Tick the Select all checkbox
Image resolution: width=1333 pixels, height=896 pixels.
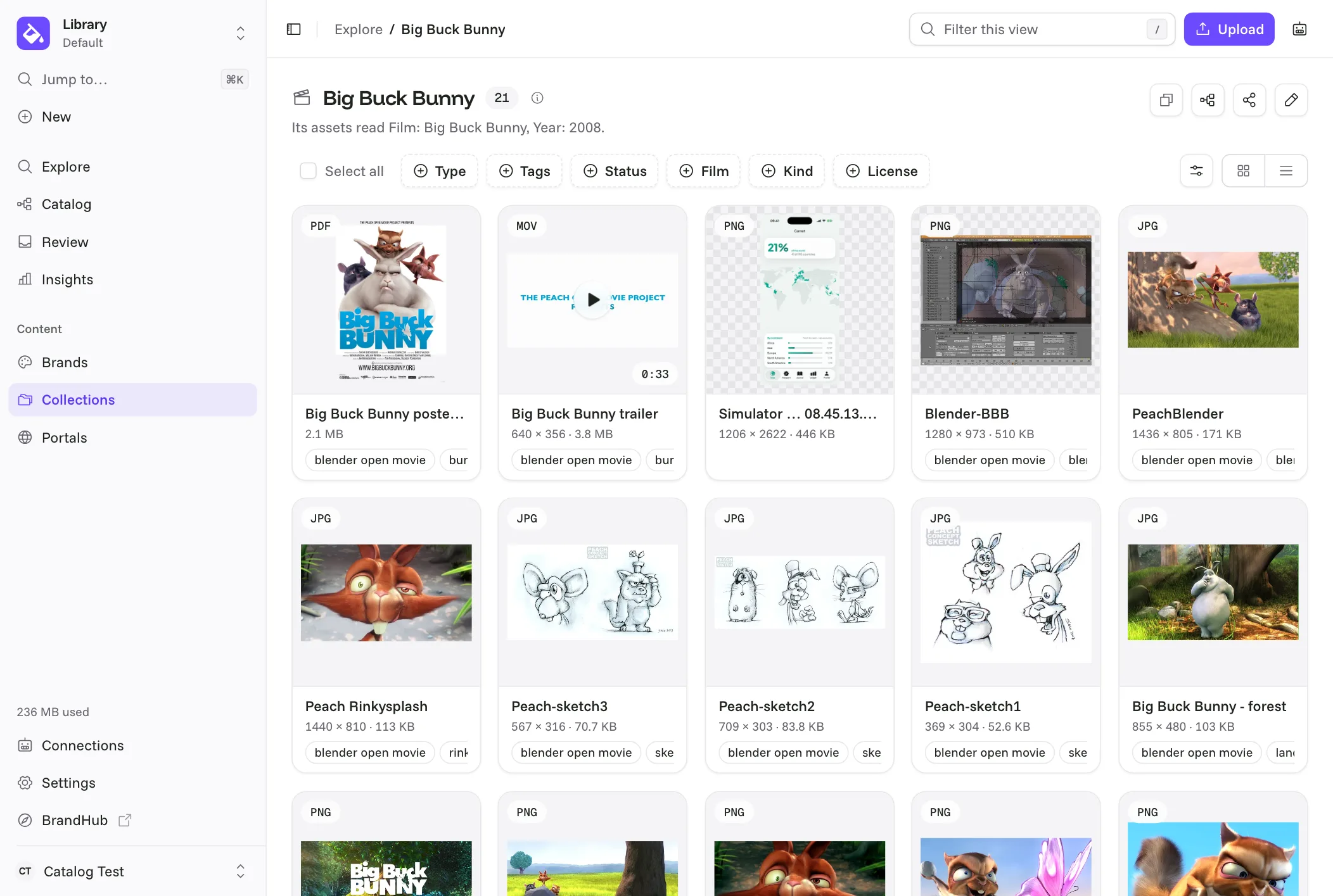308,171
